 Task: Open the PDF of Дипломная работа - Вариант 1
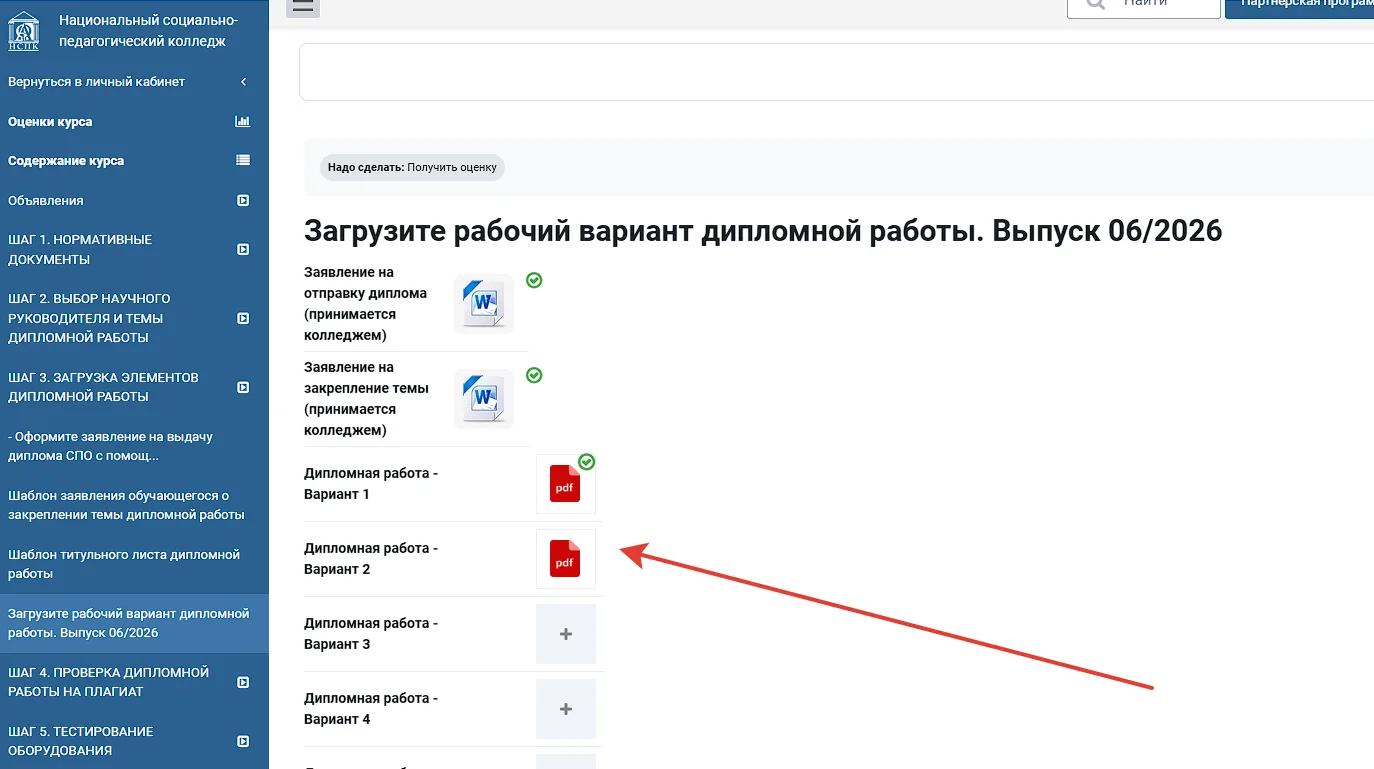(565, 484)
